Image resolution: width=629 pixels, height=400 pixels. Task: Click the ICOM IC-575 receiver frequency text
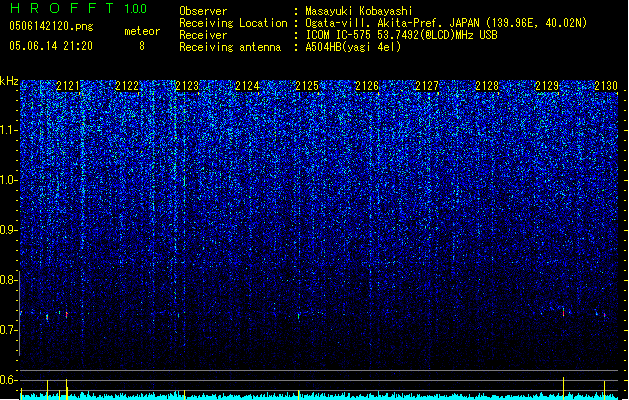tap(401, 35)
